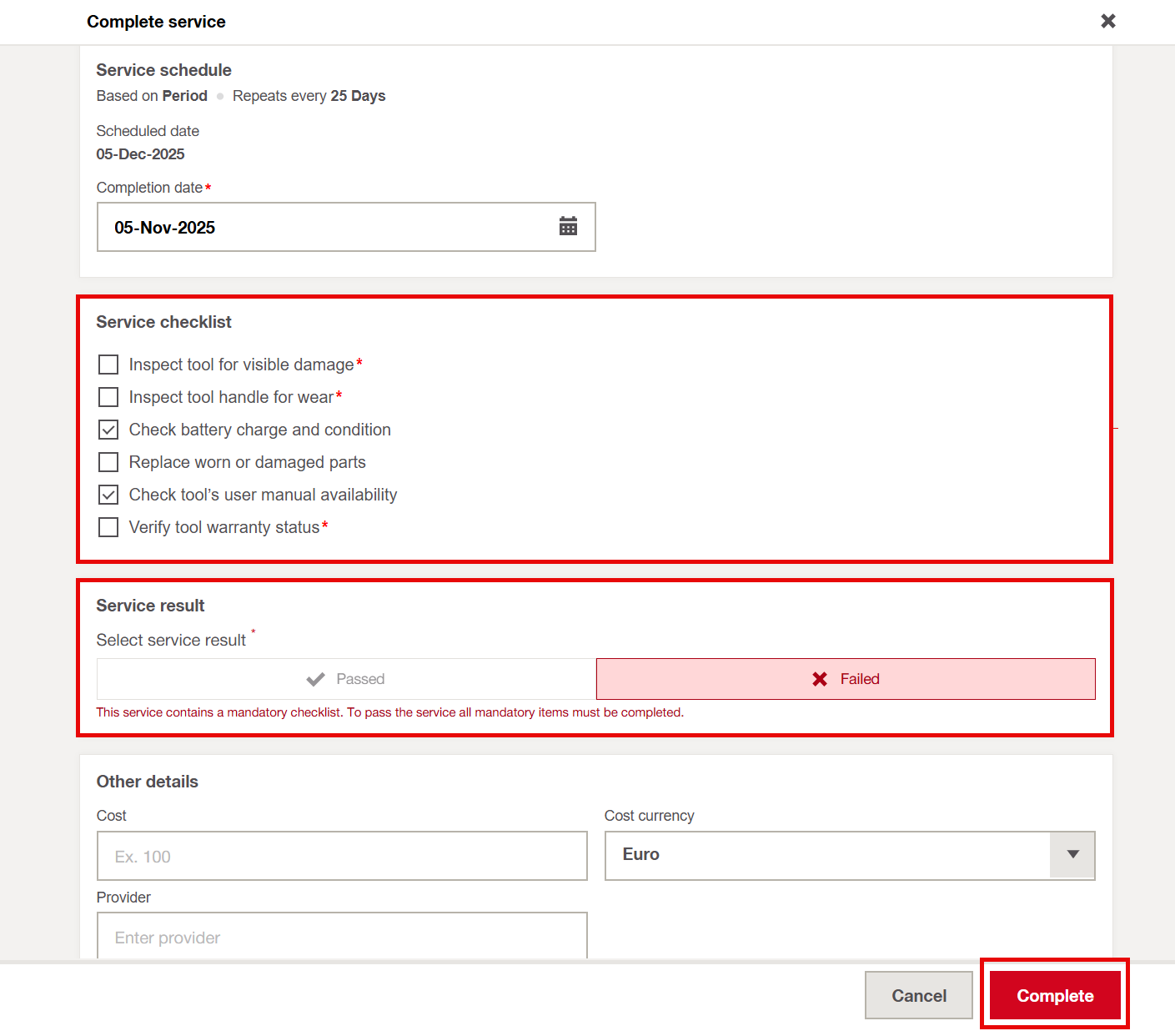Enable Verify tool warranty status checkbox
The height and width of the screenshot is (1036, 1175).
(108, 527)
